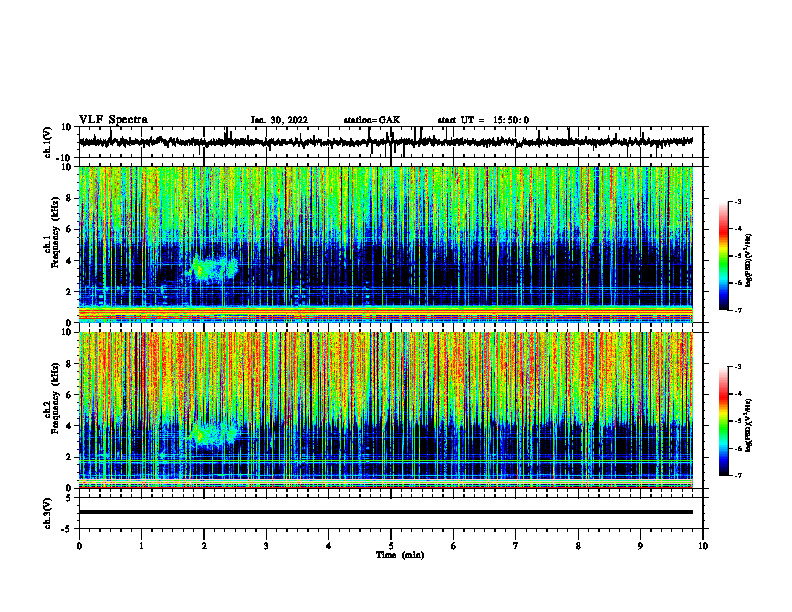
Task: Click the "ch.1(V)" waveform axis label
Action: tap(48, 142)
